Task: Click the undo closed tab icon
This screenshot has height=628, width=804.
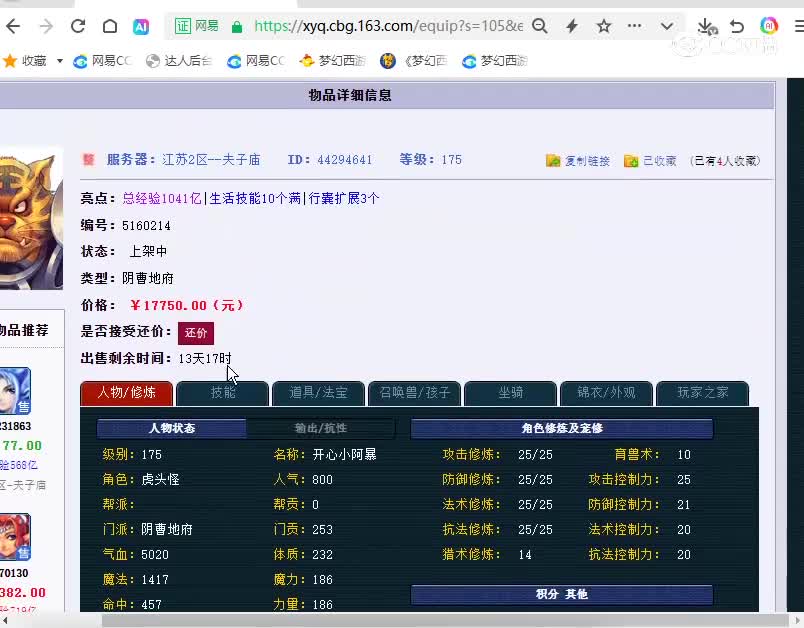Action: [x=737, y=26]
